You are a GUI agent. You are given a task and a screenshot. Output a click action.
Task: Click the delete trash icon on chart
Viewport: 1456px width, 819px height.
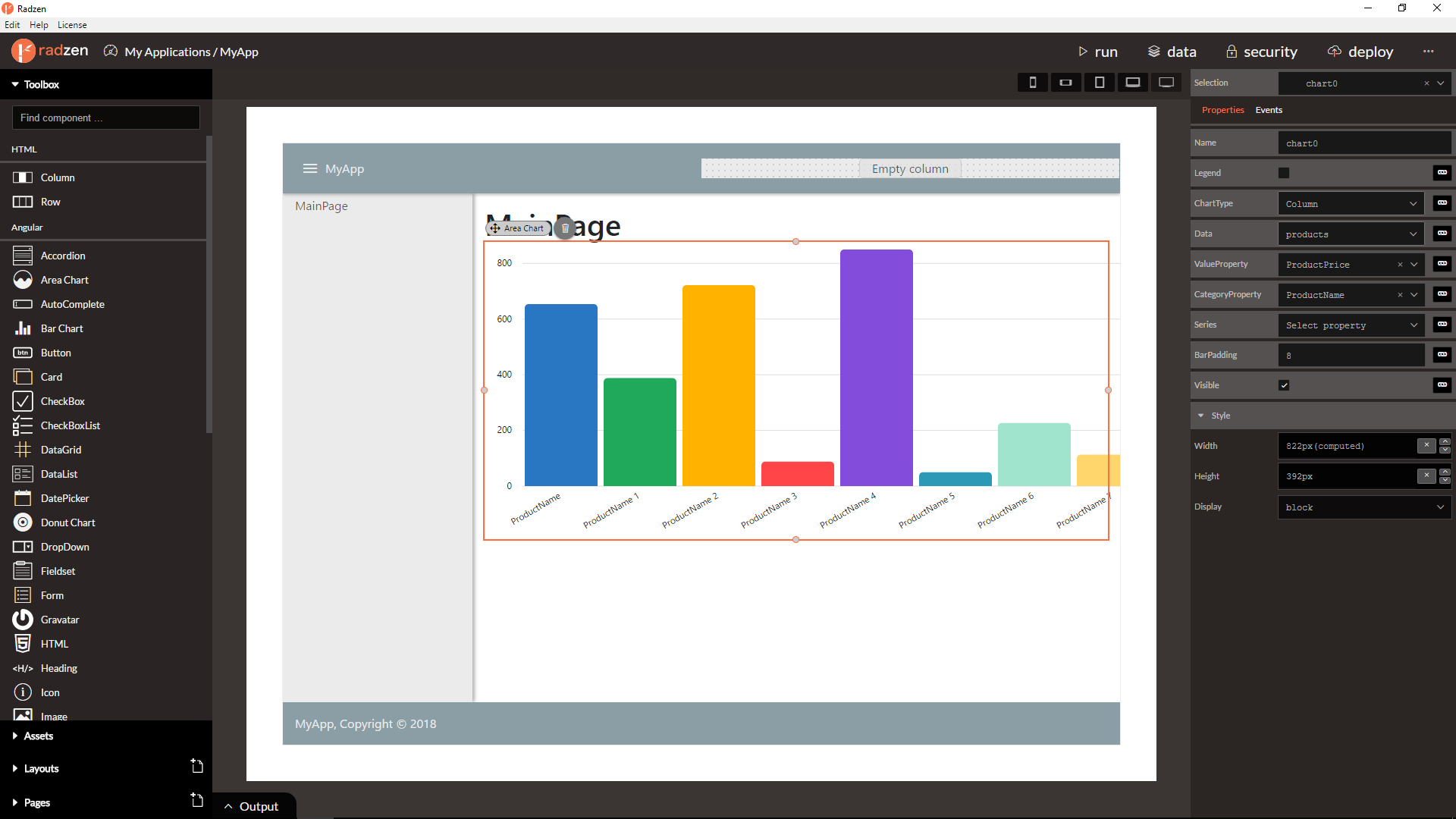[565, 228]
